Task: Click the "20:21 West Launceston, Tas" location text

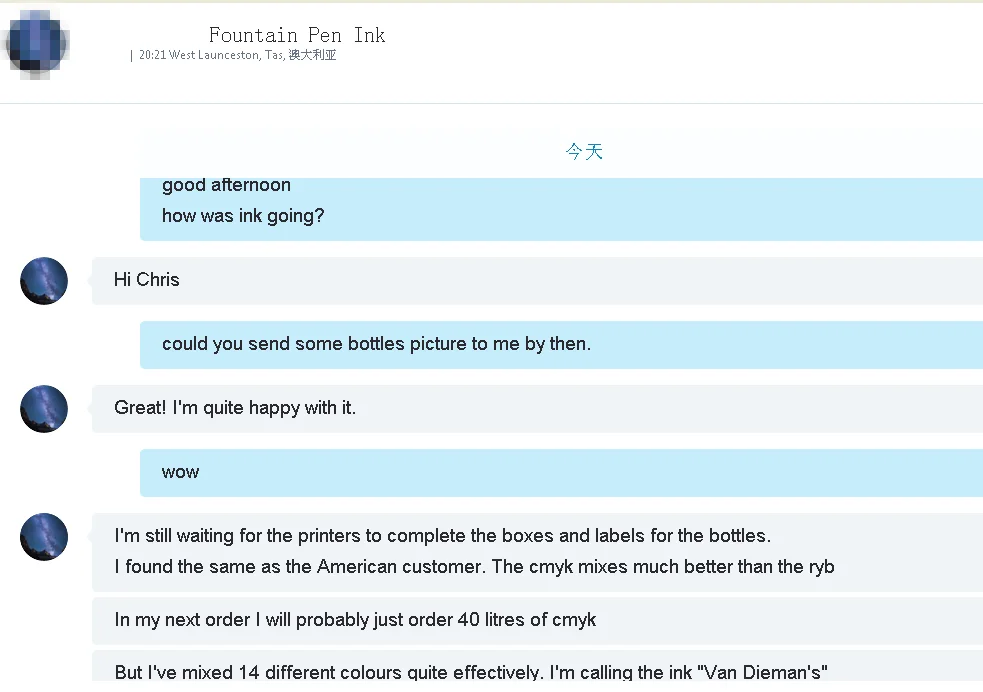Action: tap(237, 56)
